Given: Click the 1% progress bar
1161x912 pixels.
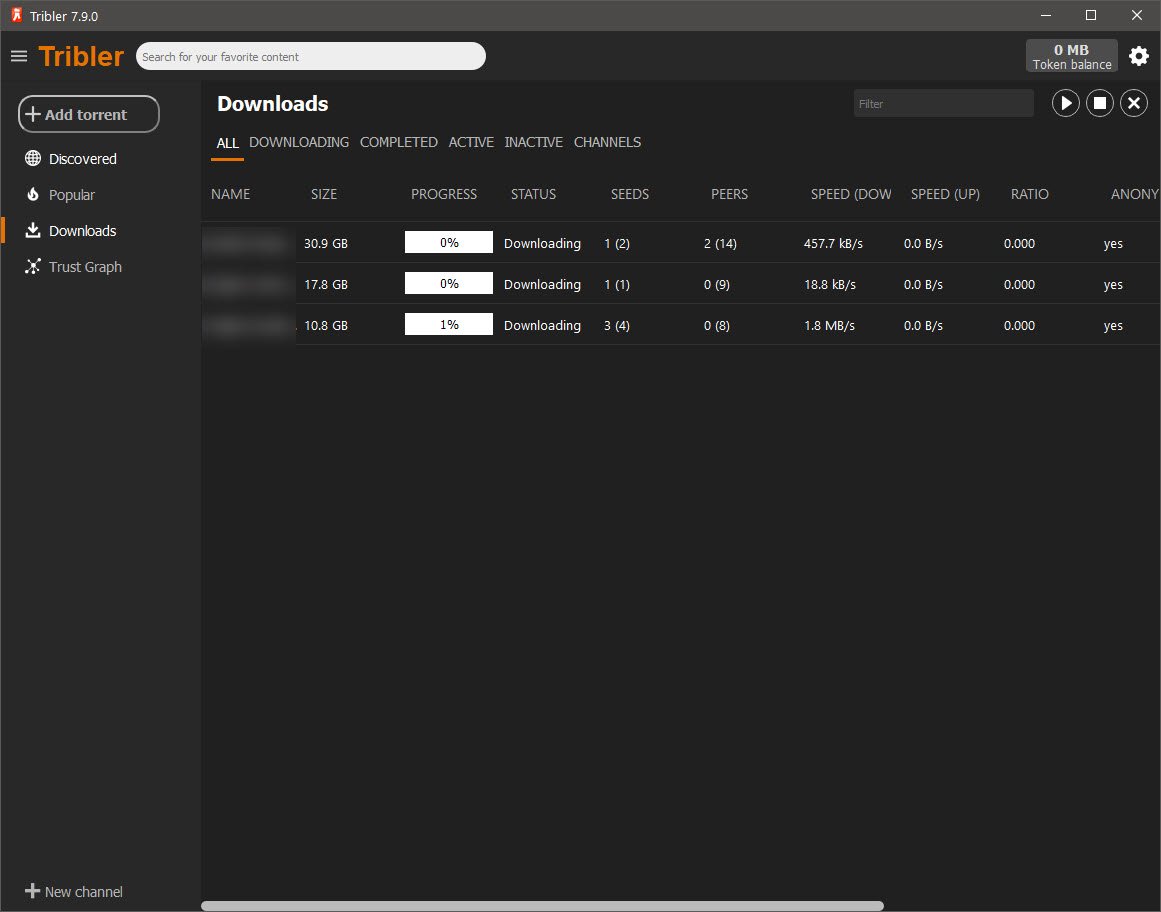Looking at the screenshot, I should pyautogui.click(x=449, y=324).
